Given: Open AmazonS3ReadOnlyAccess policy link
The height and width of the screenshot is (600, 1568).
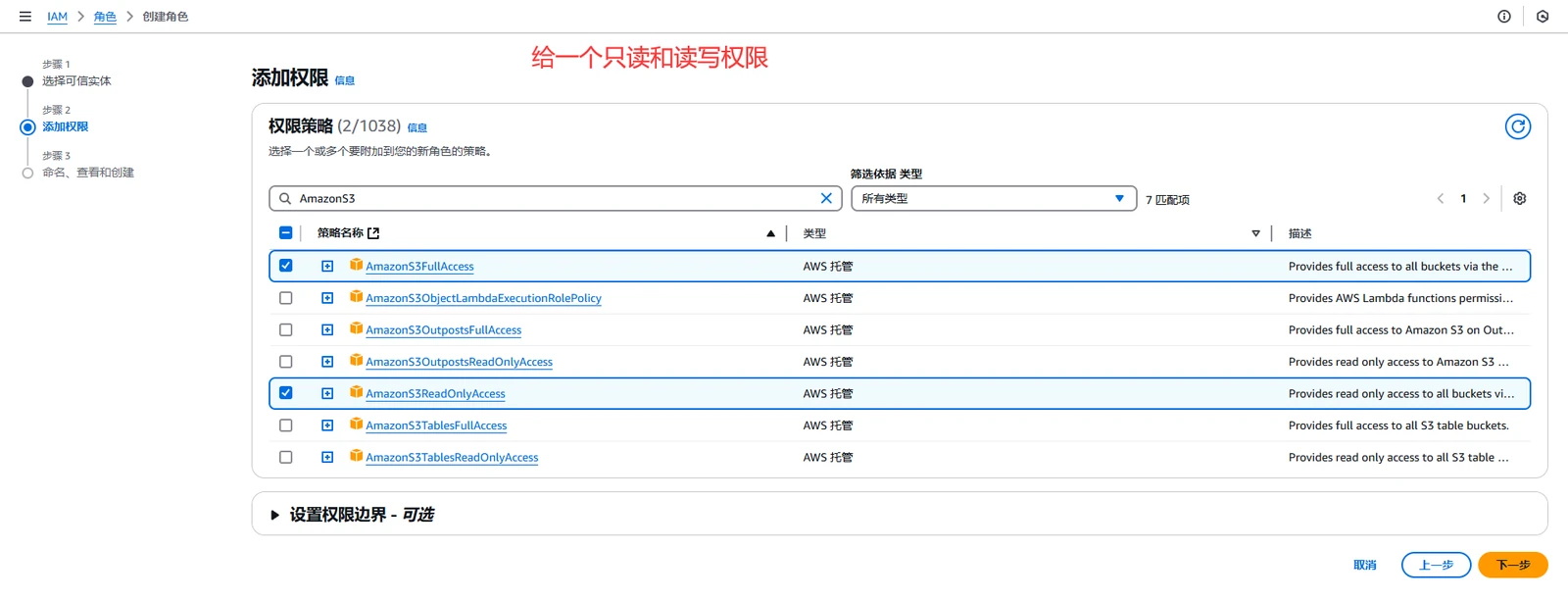Looking at the screenshot, I should pyautogui.click(x=435, y=393).
